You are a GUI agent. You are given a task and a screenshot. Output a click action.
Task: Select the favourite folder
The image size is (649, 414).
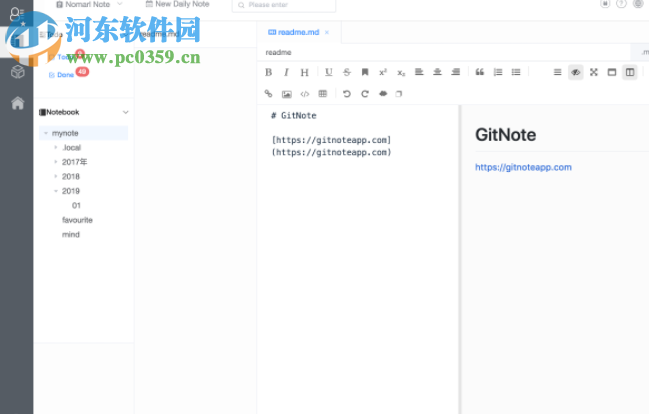click(x=77, y=220)
